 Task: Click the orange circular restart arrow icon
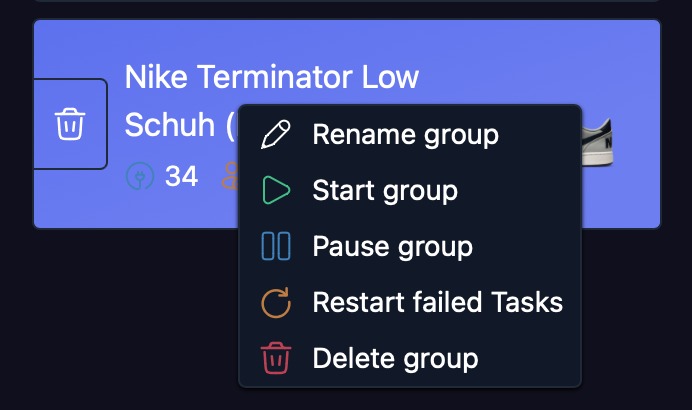click(275, 302)
